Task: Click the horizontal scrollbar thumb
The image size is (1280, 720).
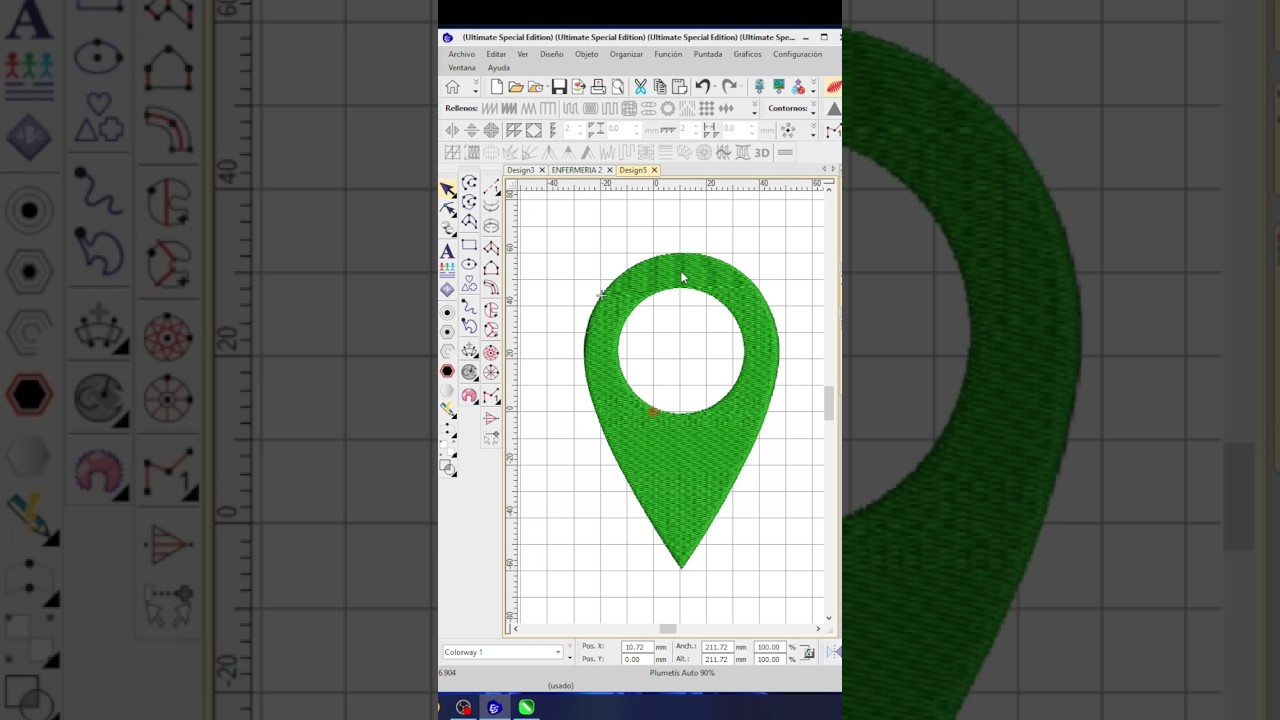Action: [667, 628]
